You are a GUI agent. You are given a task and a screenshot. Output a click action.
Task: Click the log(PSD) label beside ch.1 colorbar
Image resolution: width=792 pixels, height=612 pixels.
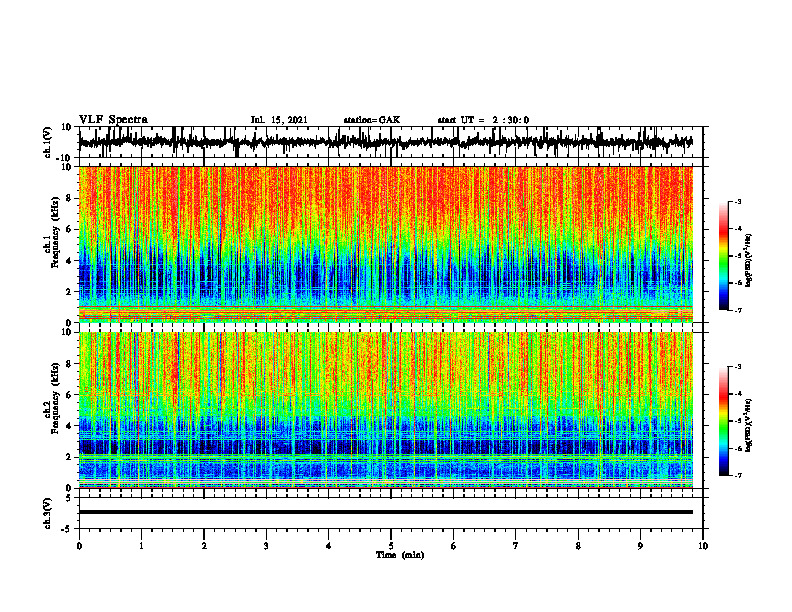click(749, 261)
